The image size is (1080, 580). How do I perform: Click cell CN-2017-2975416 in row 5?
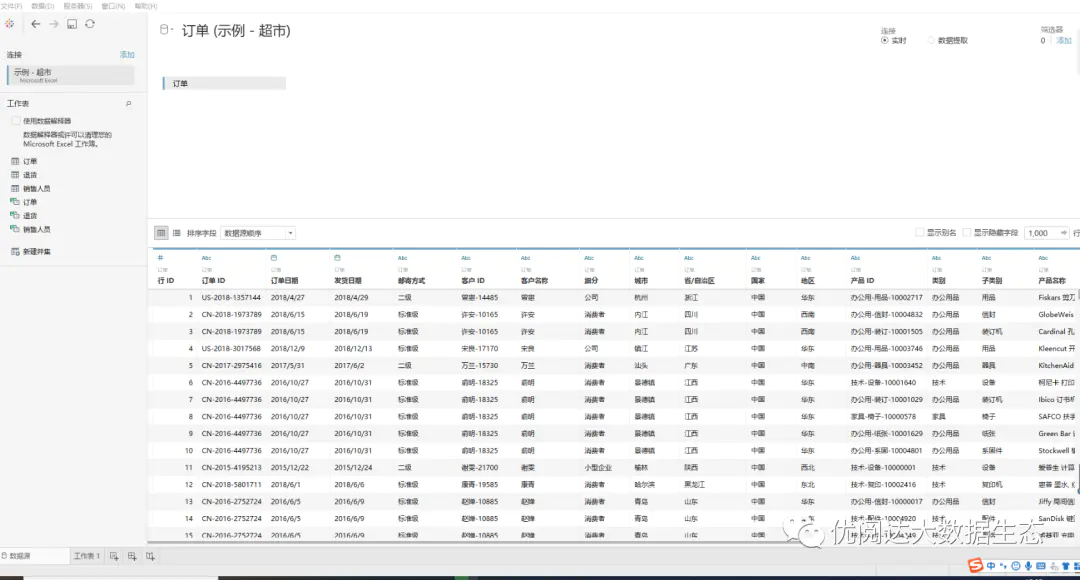point(231,366)
